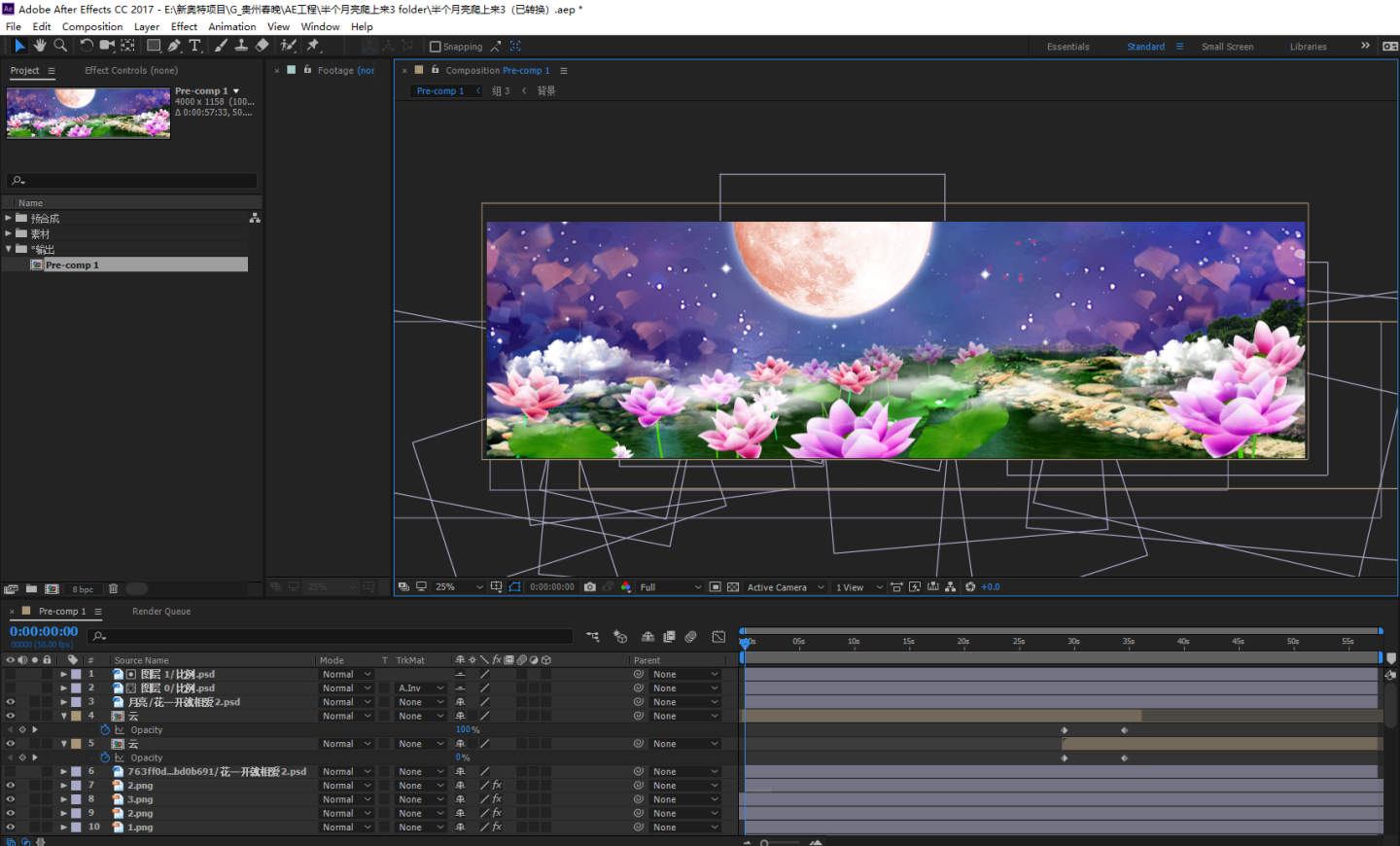Click the 组 3 breadcrumb in the composition viewer
The height and width of the screenshot is (846, 1400).
(501, 91)
